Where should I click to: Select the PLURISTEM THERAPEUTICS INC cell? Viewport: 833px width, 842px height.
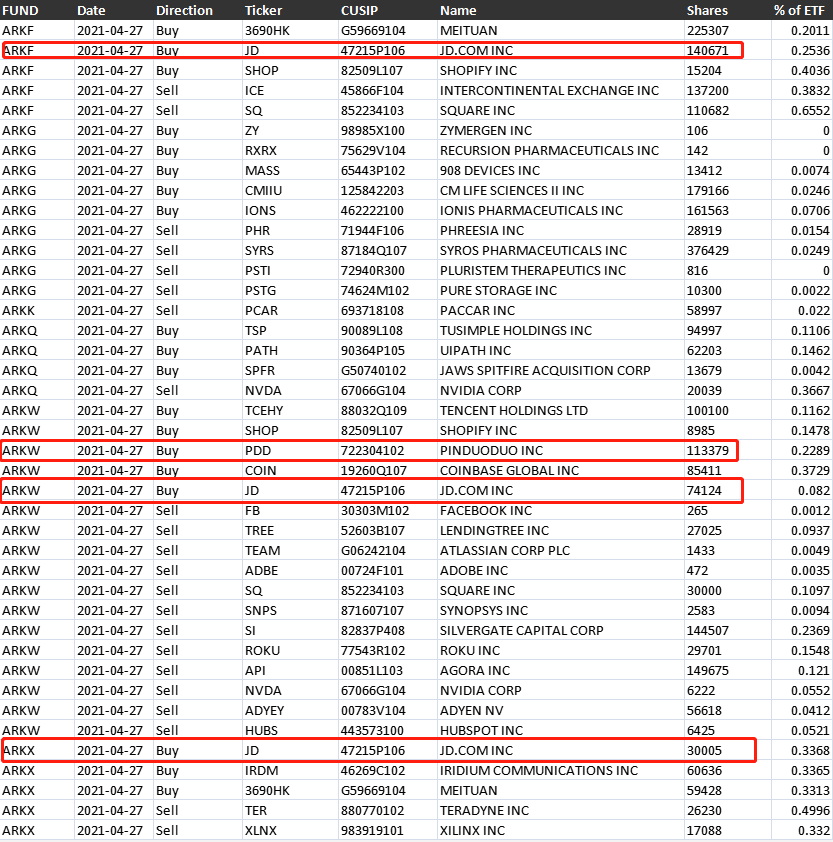click(533, 271)
